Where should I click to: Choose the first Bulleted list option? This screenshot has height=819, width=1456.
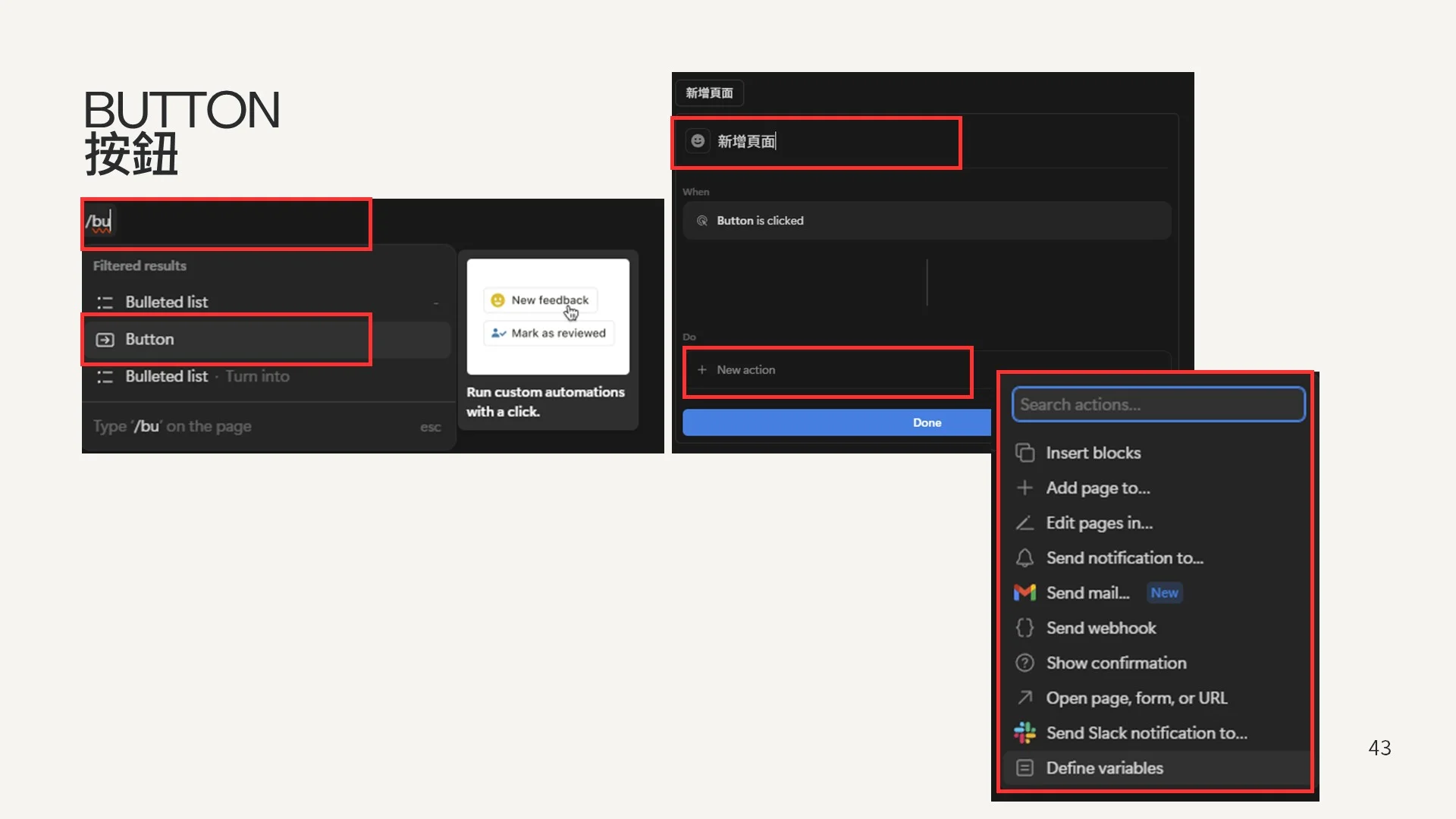(x=167, y=302)
